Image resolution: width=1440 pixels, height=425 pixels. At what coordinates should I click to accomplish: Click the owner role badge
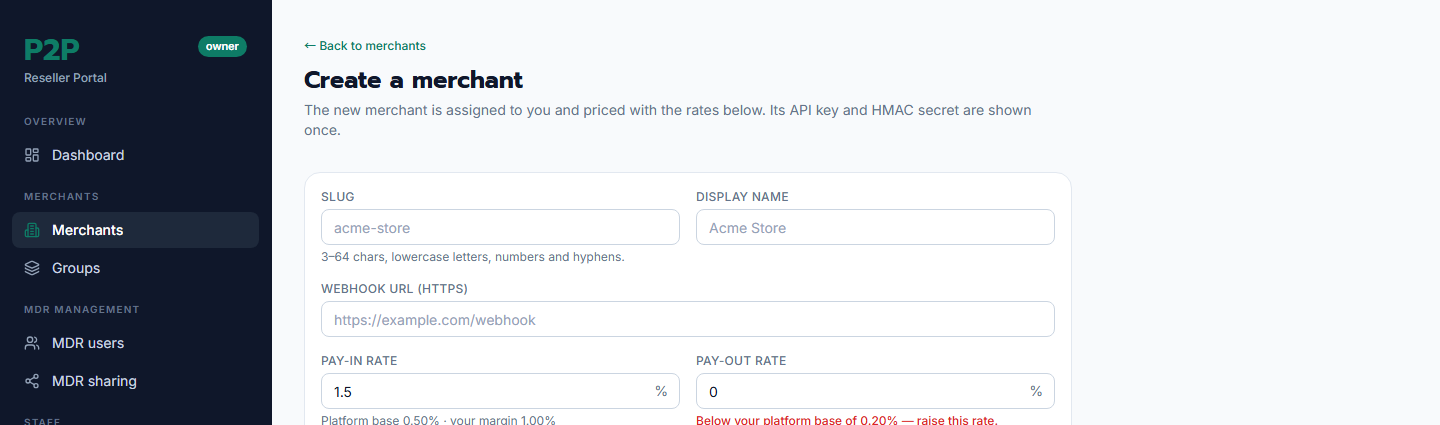(x=222, y=46)
